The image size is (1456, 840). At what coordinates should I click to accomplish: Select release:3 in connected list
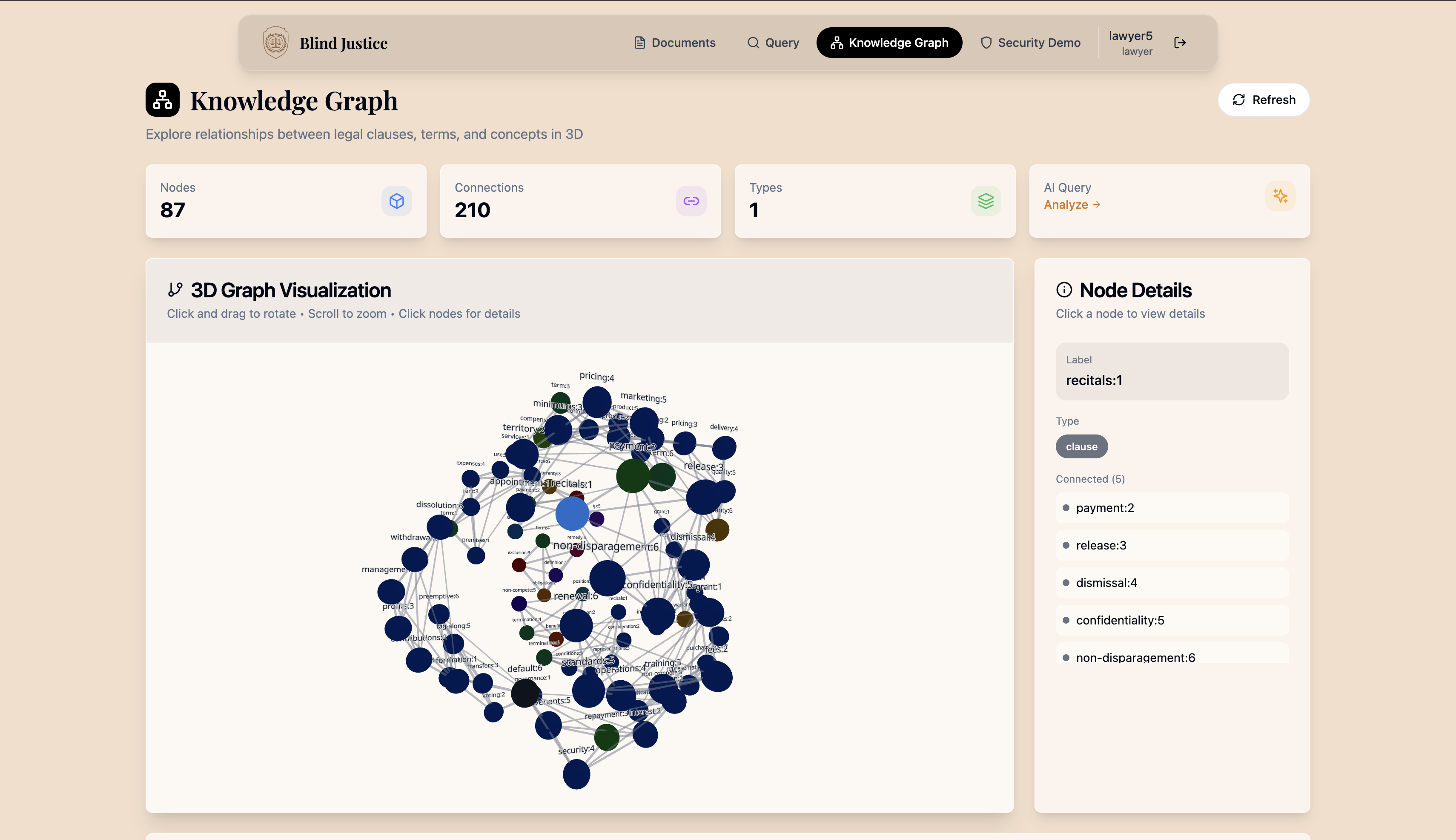pyautogui.click(x=1172, y=545)
